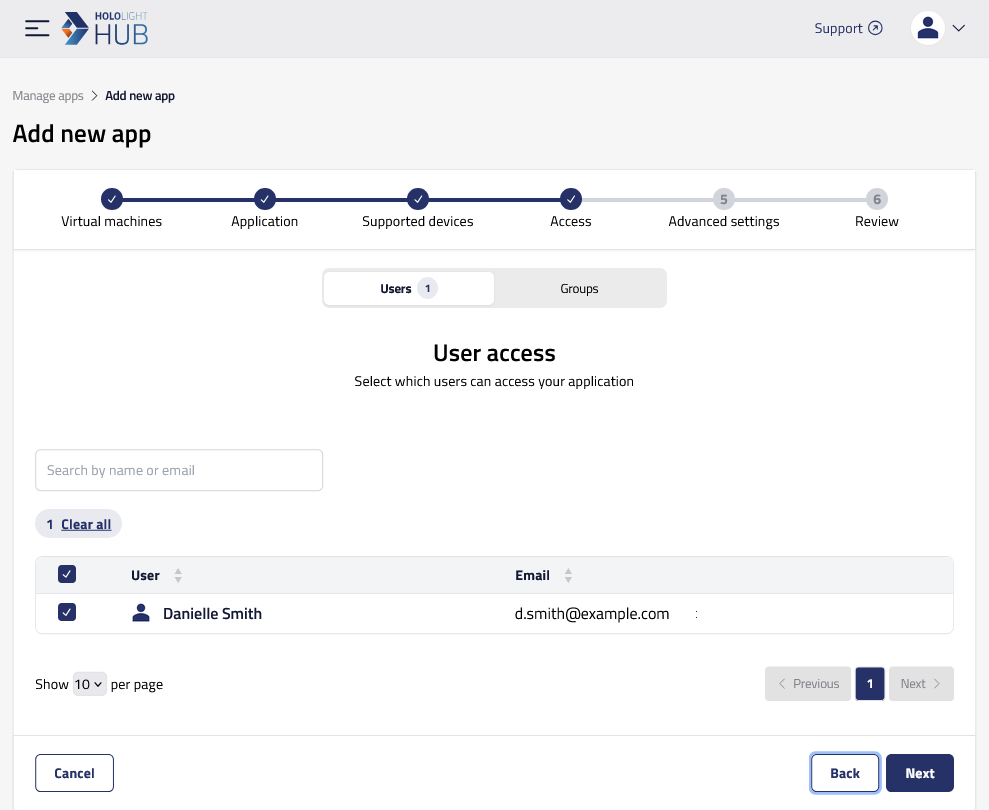Image resolution: width=989 pixels, height=810 pixels.
Task: Click Danielle Smith's user icon
Action: coord(141,613)
